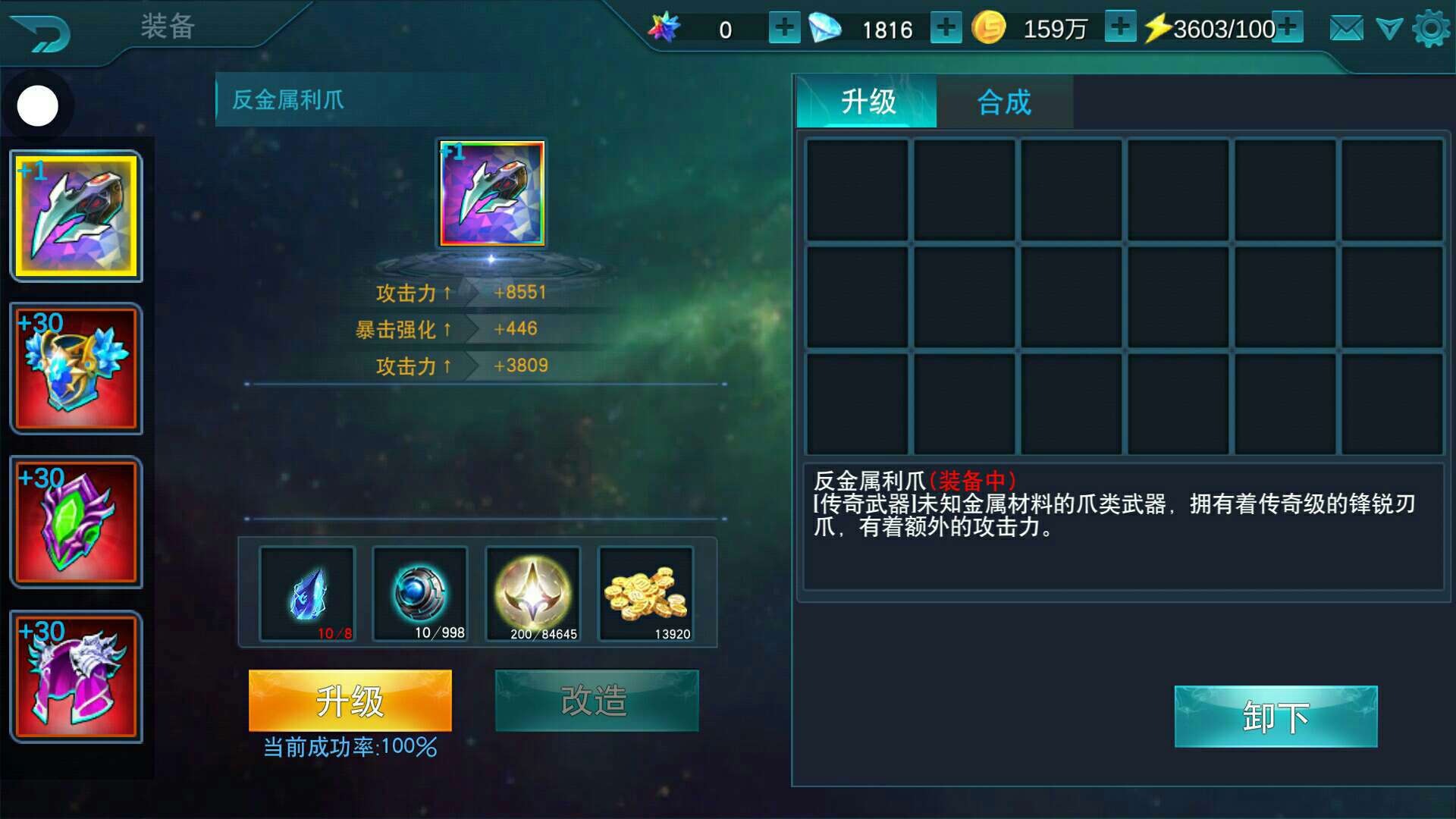
Task: Click the 卸下 unequip button
Action: (1276, 717)
